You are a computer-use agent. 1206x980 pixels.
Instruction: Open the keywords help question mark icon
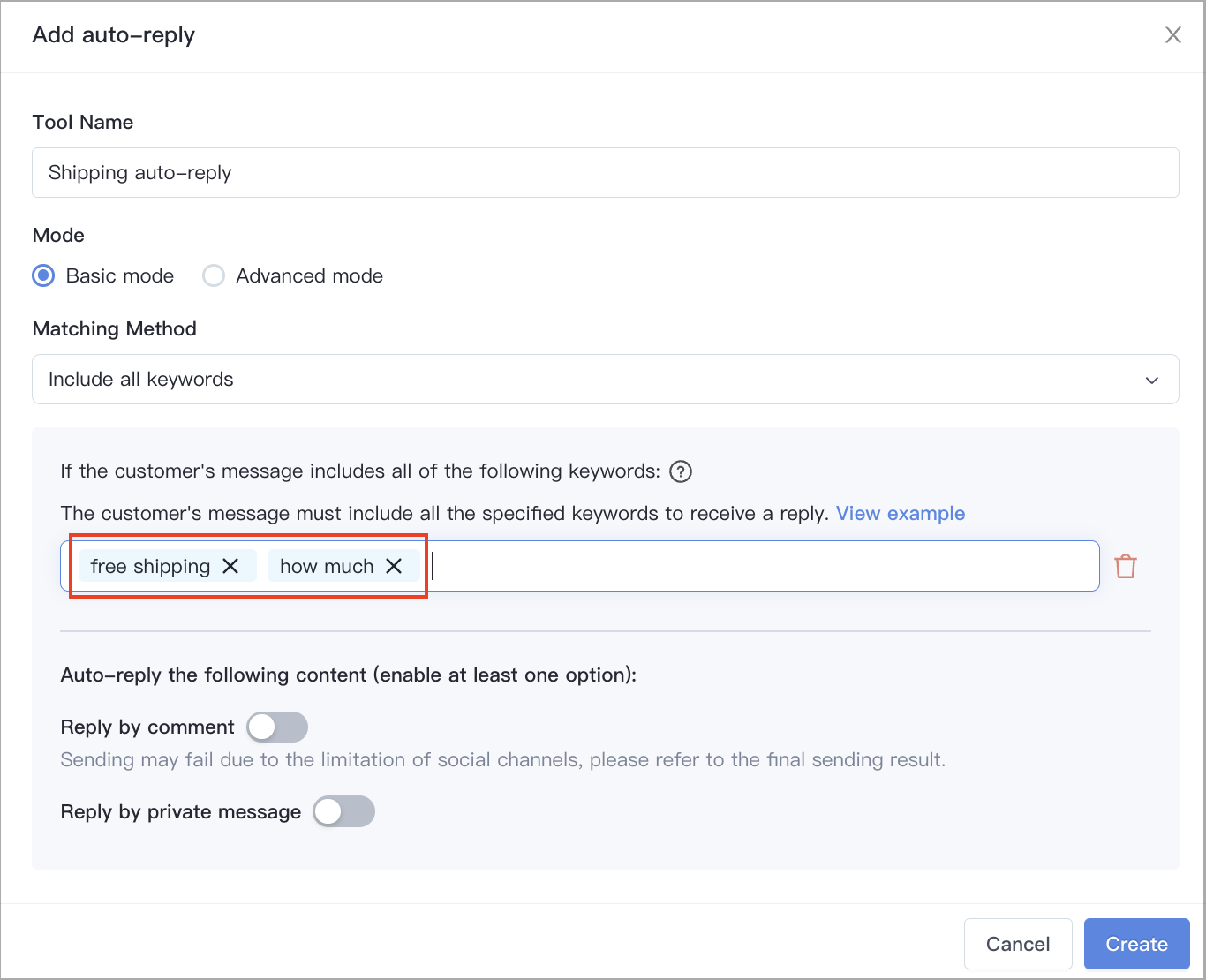[x=681, y=471]
